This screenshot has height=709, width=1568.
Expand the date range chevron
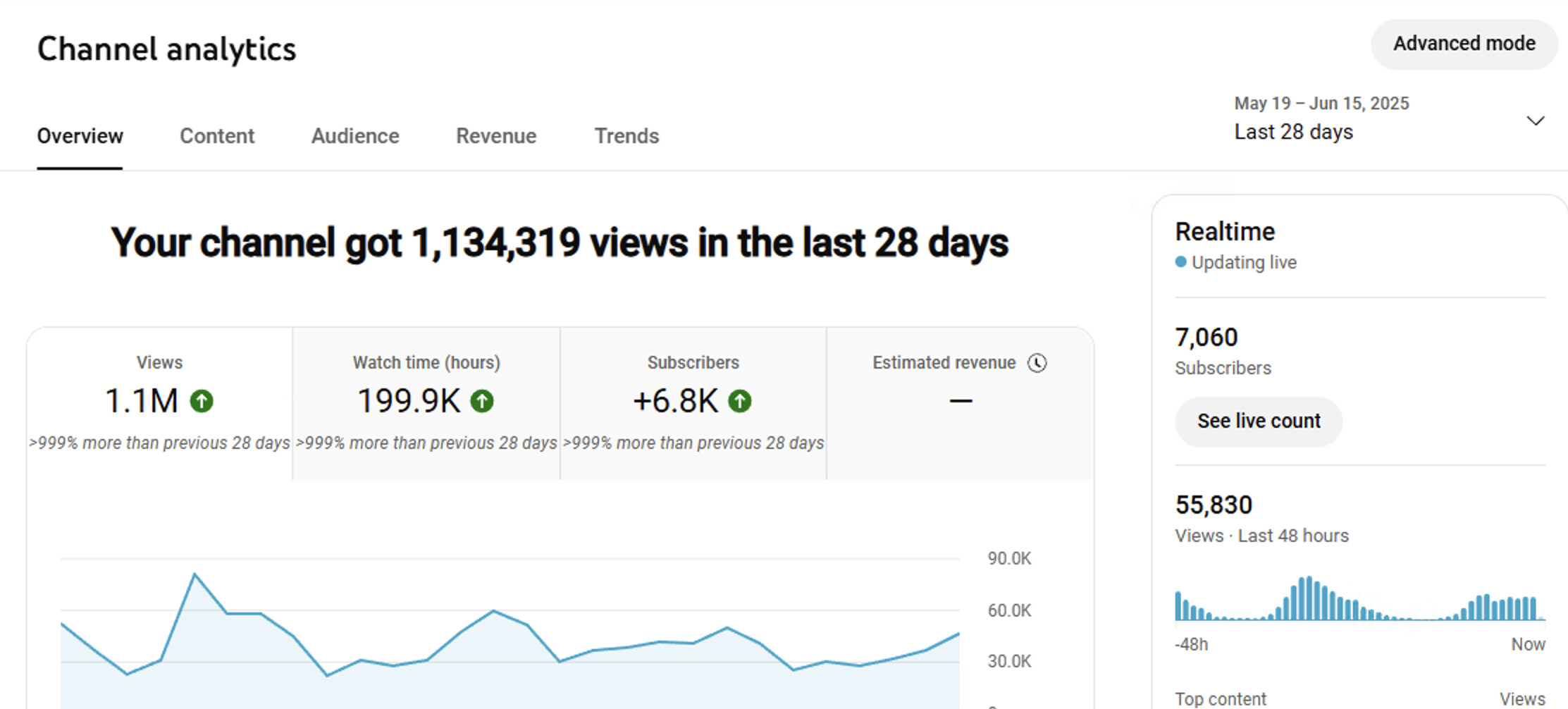pyautogui.click(x=1535, y=121)
